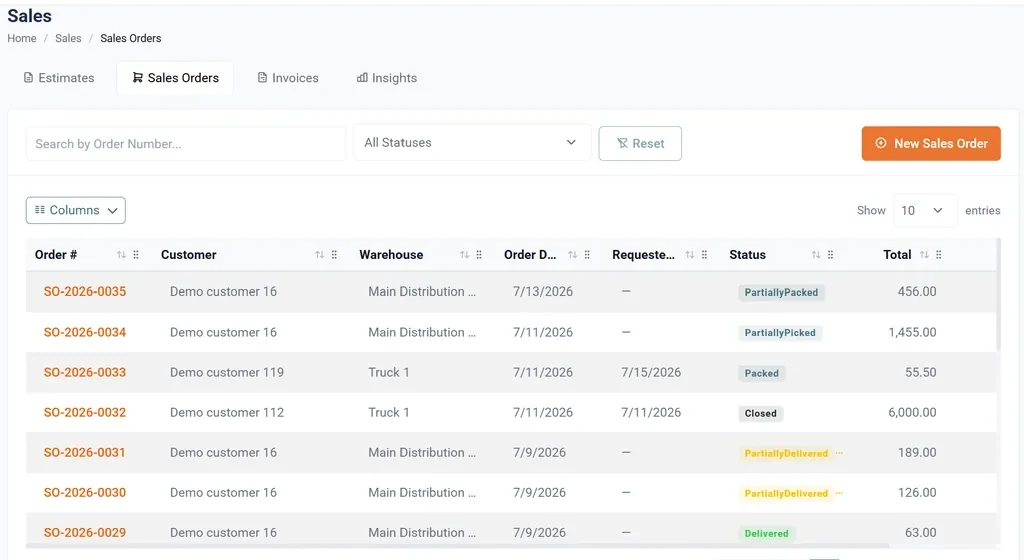Screen dimensions: 1024x560
Task: Open order SO-2026-0035
Action: (85, 292)
